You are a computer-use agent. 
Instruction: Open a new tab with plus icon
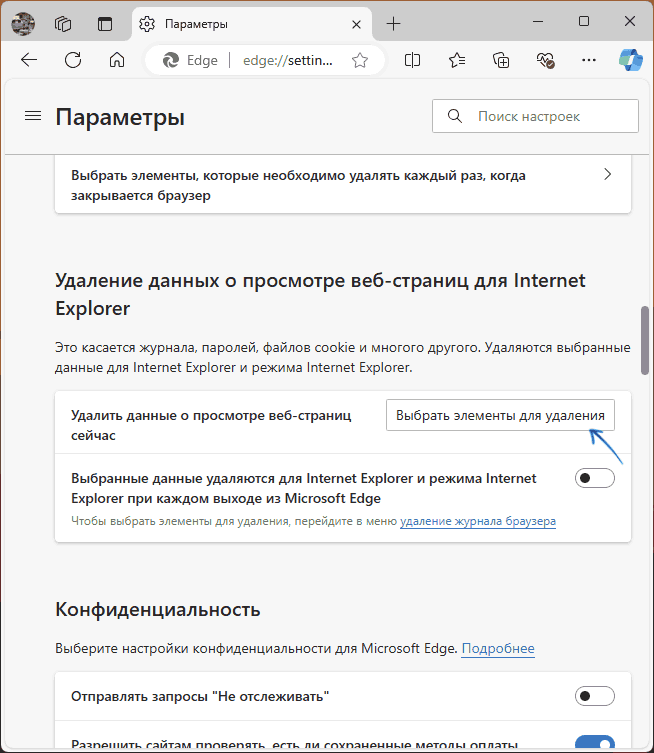tap(393, 24)
